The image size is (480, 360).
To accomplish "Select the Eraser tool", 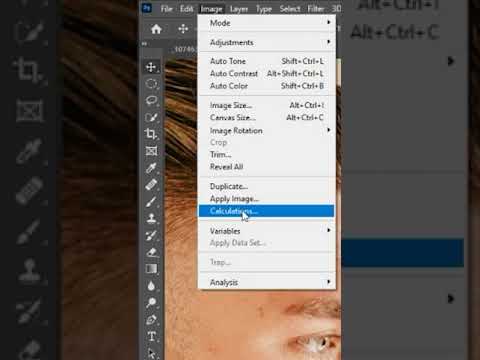I will (x=151, y=252).
